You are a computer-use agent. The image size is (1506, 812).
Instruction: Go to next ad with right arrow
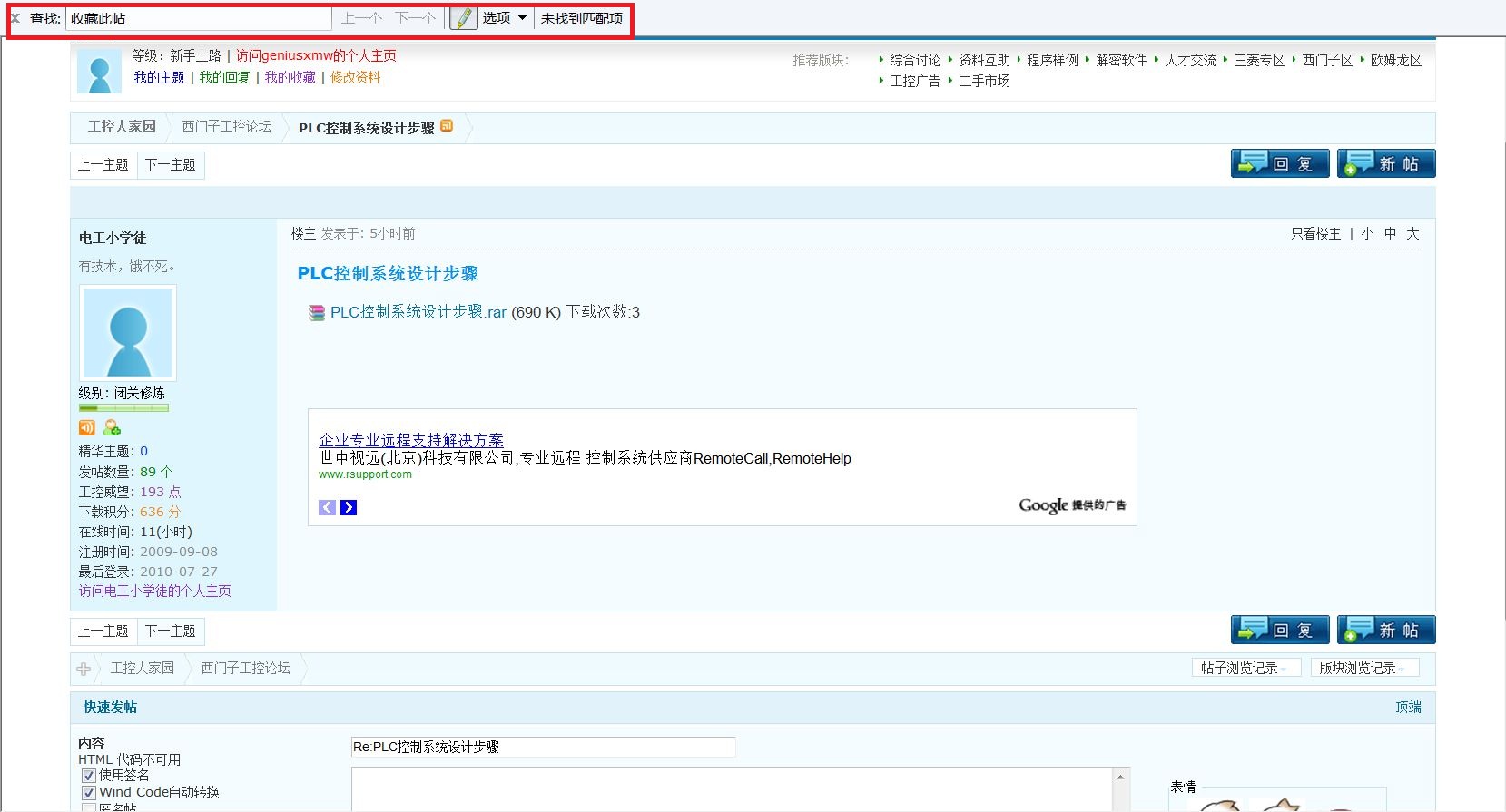[349, 507]
